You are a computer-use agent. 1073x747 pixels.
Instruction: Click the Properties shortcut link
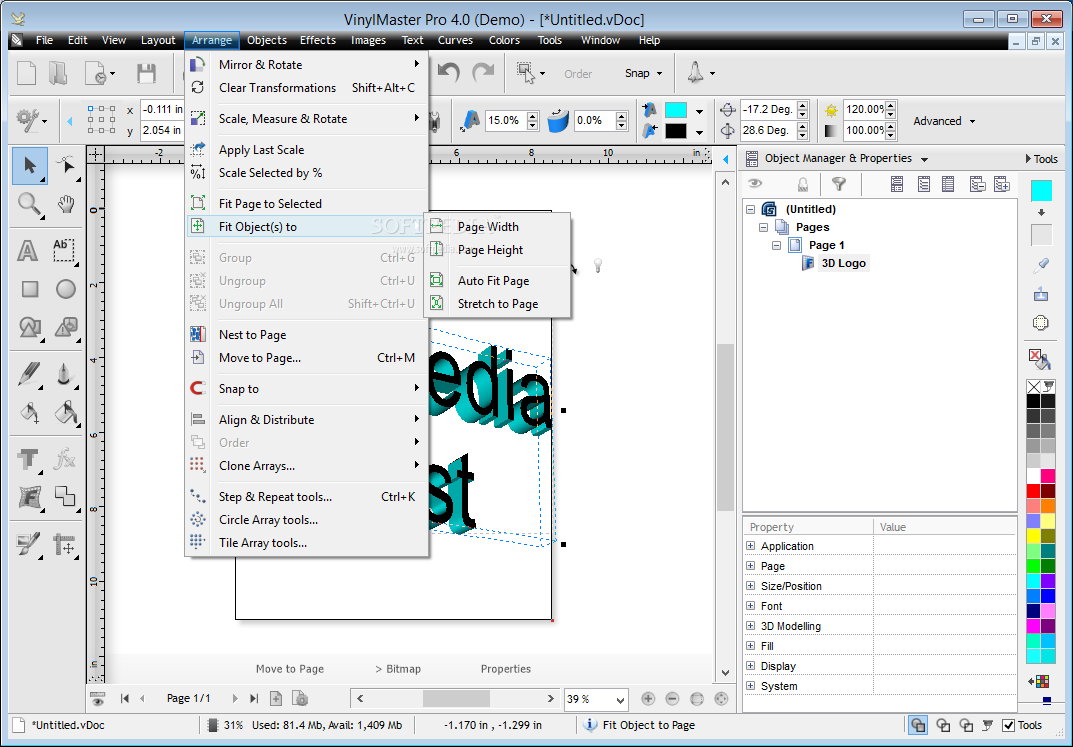(x=506, y=669)
